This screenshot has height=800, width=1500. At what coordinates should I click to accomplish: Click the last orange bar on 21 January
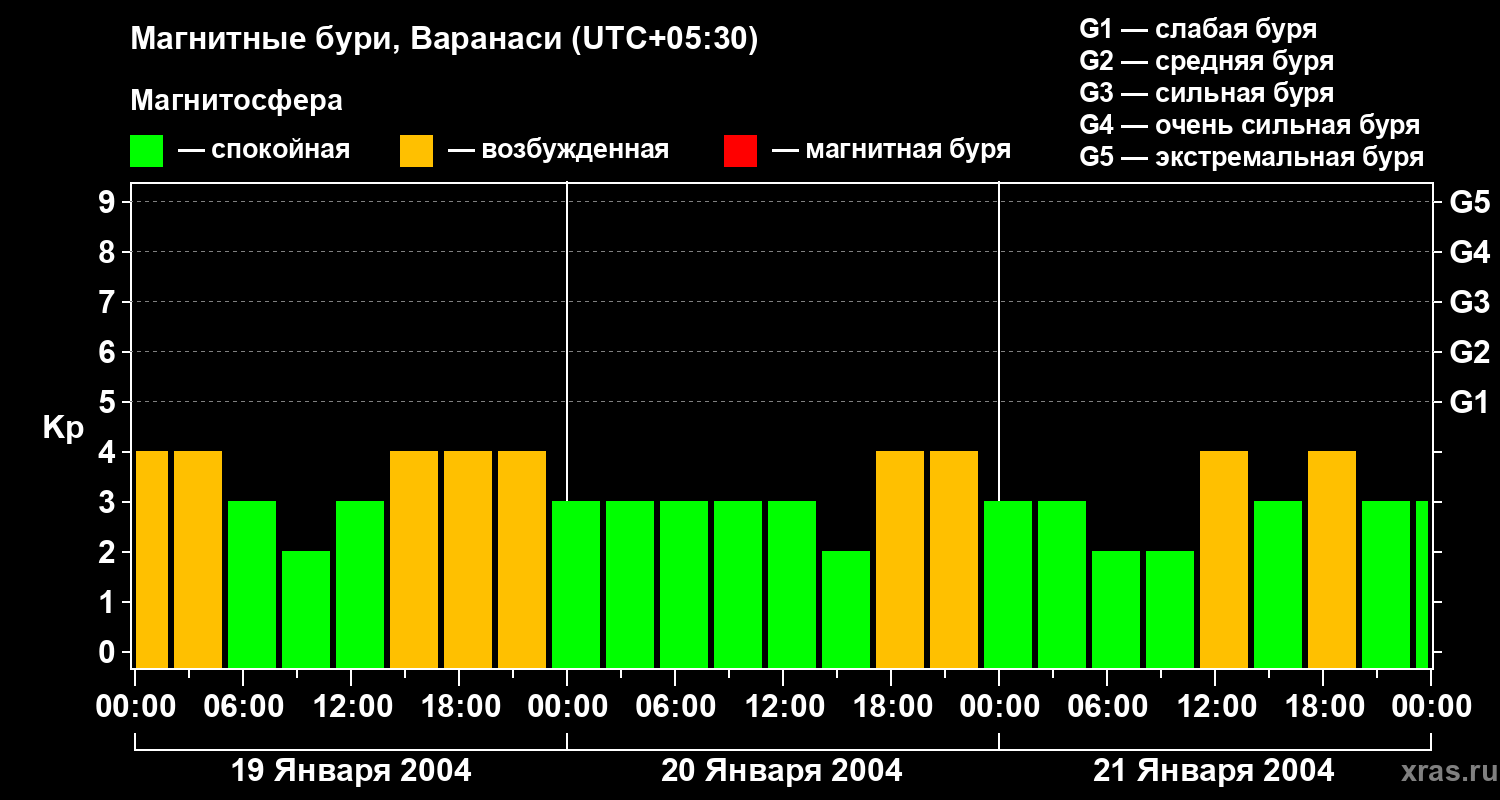pyautogui.click(x=1332, y=559)
